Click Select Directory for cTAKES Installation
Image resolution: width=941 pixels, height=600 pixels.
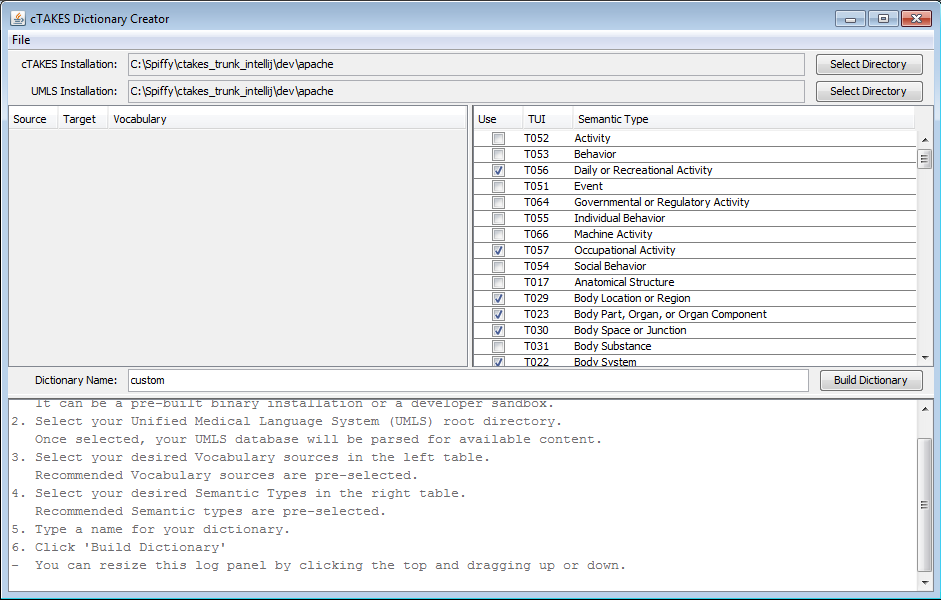tap(868, 64)
